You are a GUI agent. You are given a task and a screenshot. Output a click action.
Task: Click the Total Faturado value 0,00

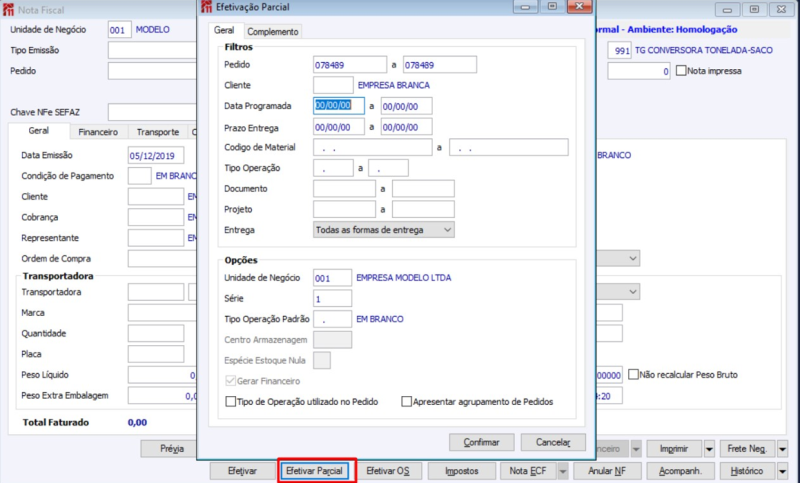coord(137,422)
